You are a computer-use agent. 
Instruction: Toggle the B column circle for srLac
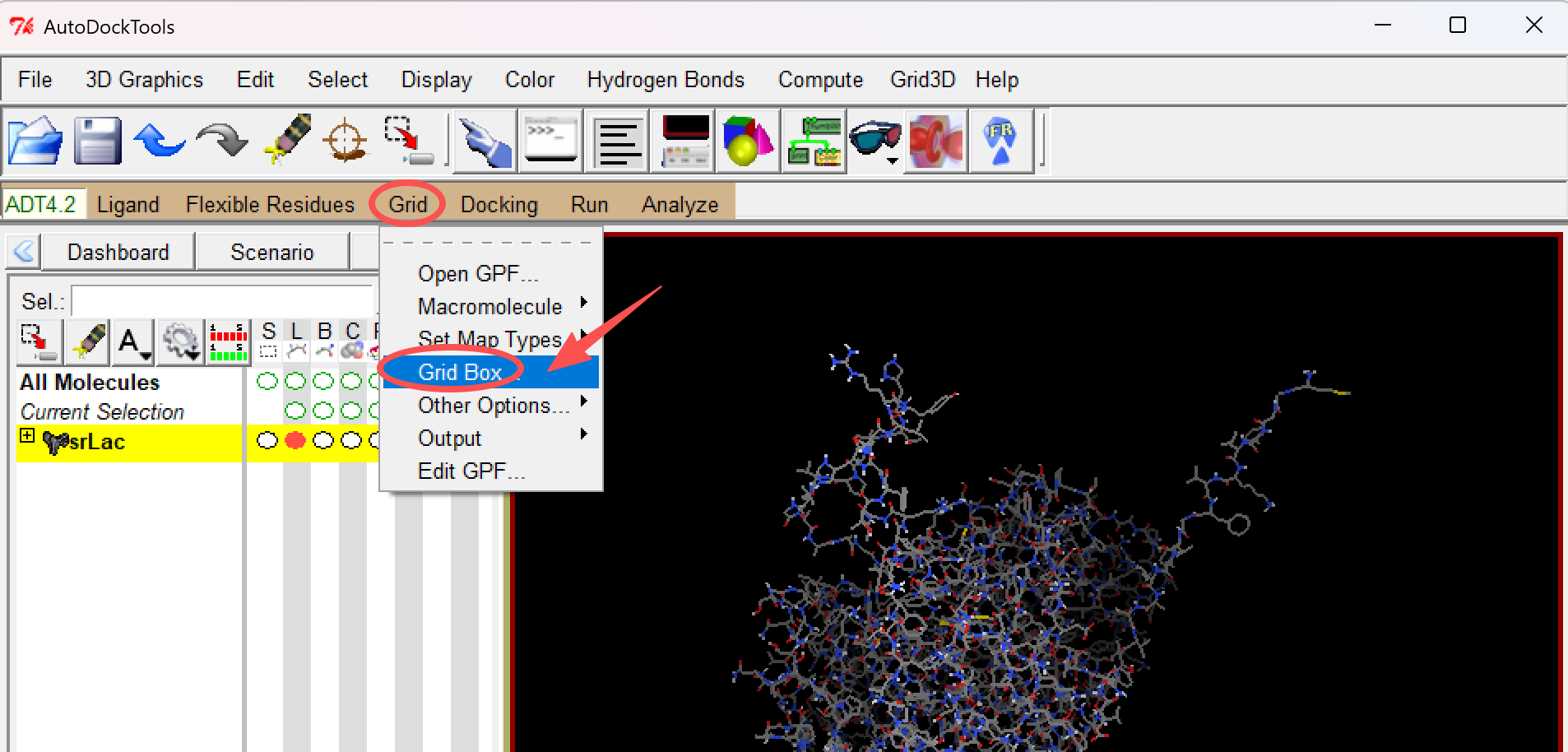(x=323, y=440)
